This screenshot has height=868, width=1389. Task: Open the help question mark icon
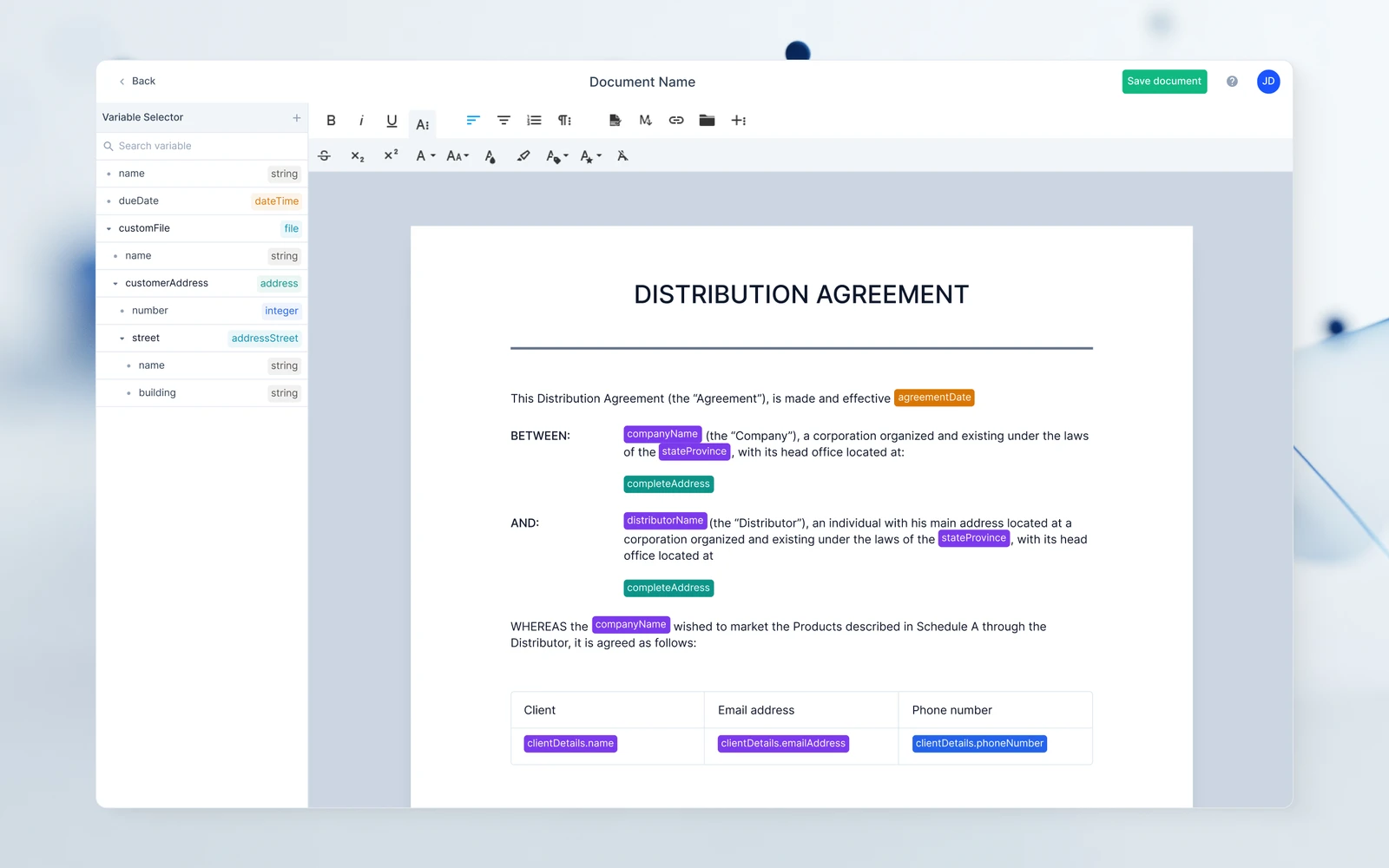pyautogui.click(x=1232, y=82)
